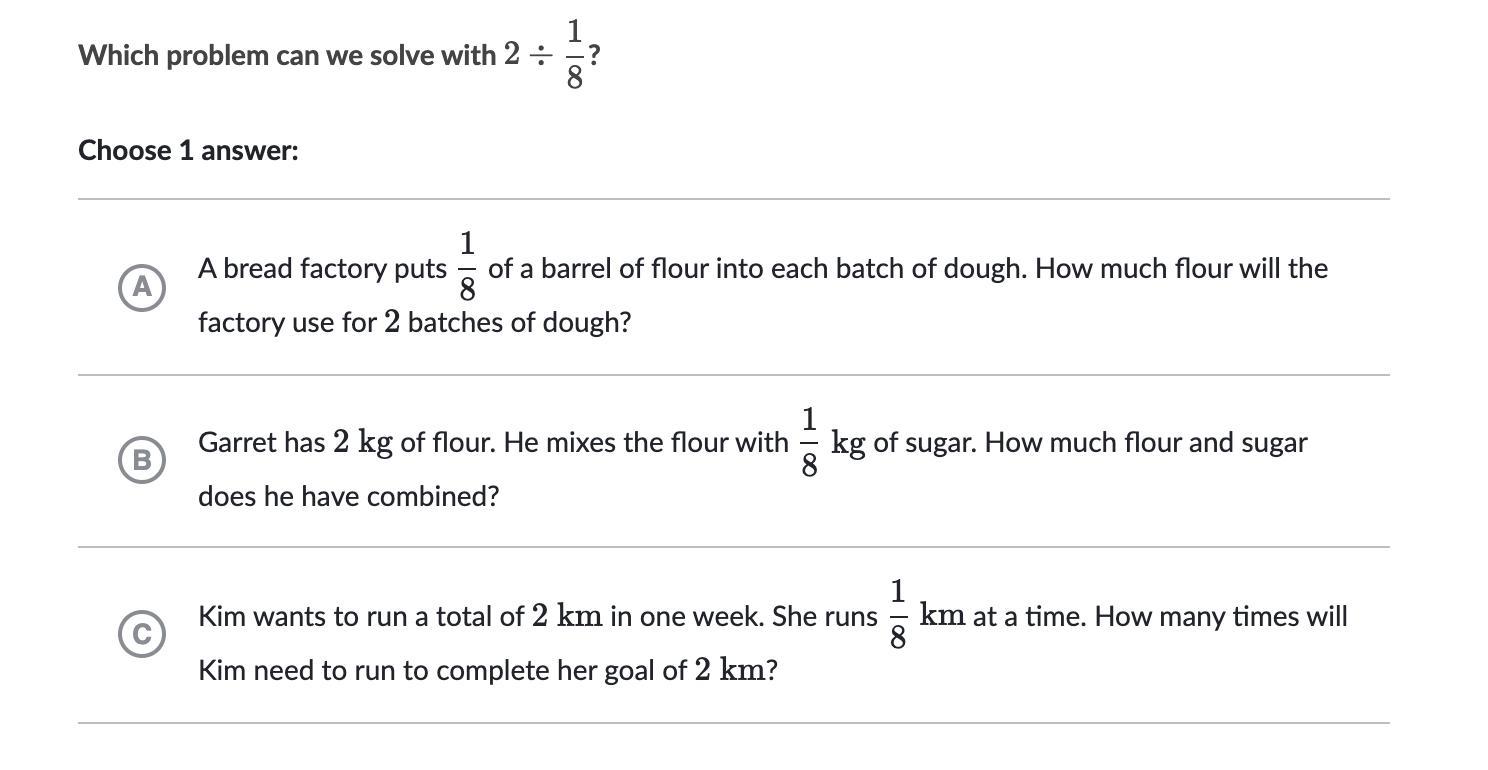The width and height of the screenshot is (1488, 770).
Task: Select answer choice B radio button
Action: point(142,460)
